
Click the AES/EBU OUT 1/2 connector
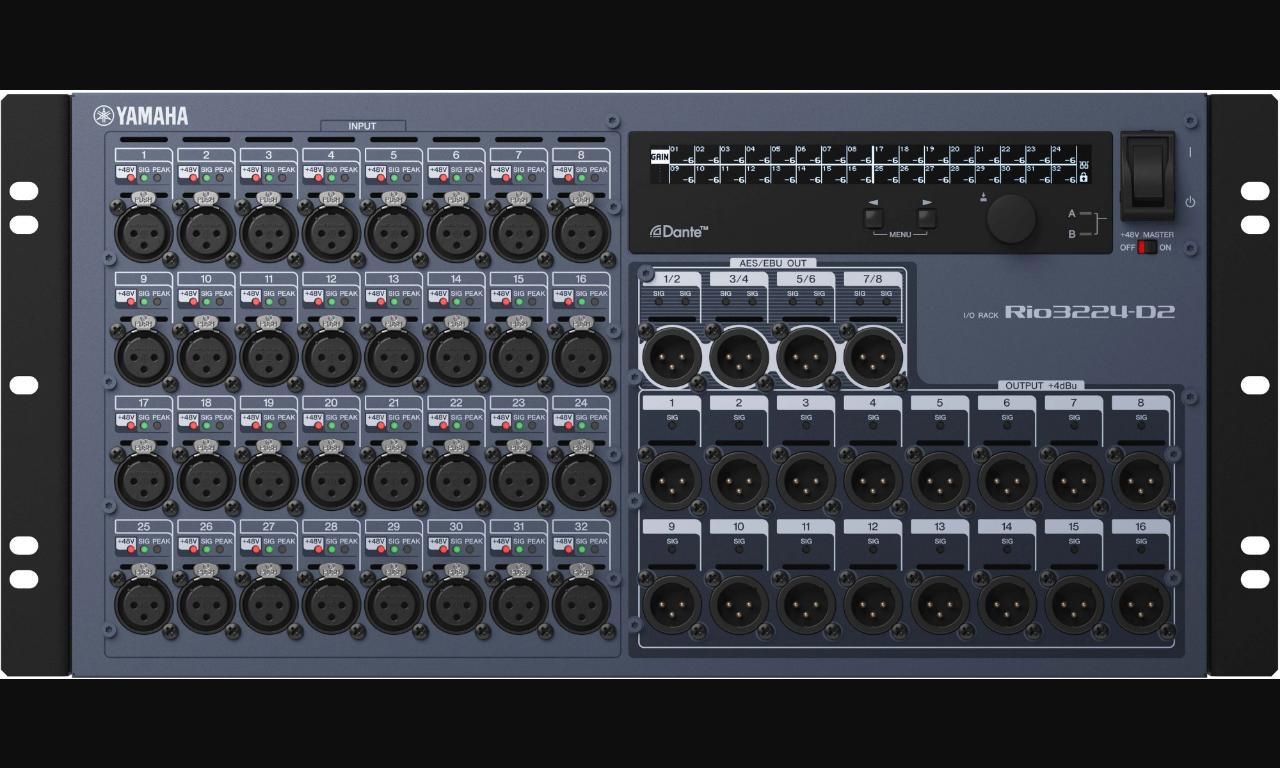point(672,357)
